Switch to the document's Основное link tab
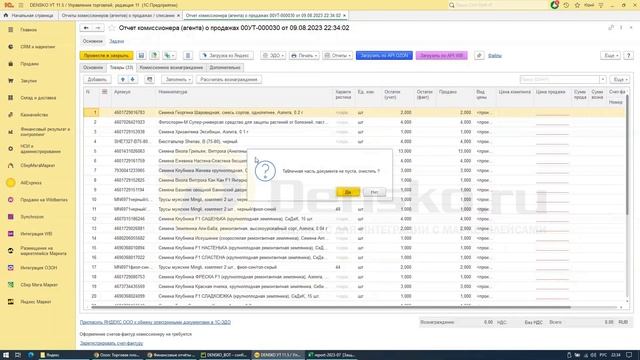Viewport: 640px width, 360px height. [x=93, y=41]
